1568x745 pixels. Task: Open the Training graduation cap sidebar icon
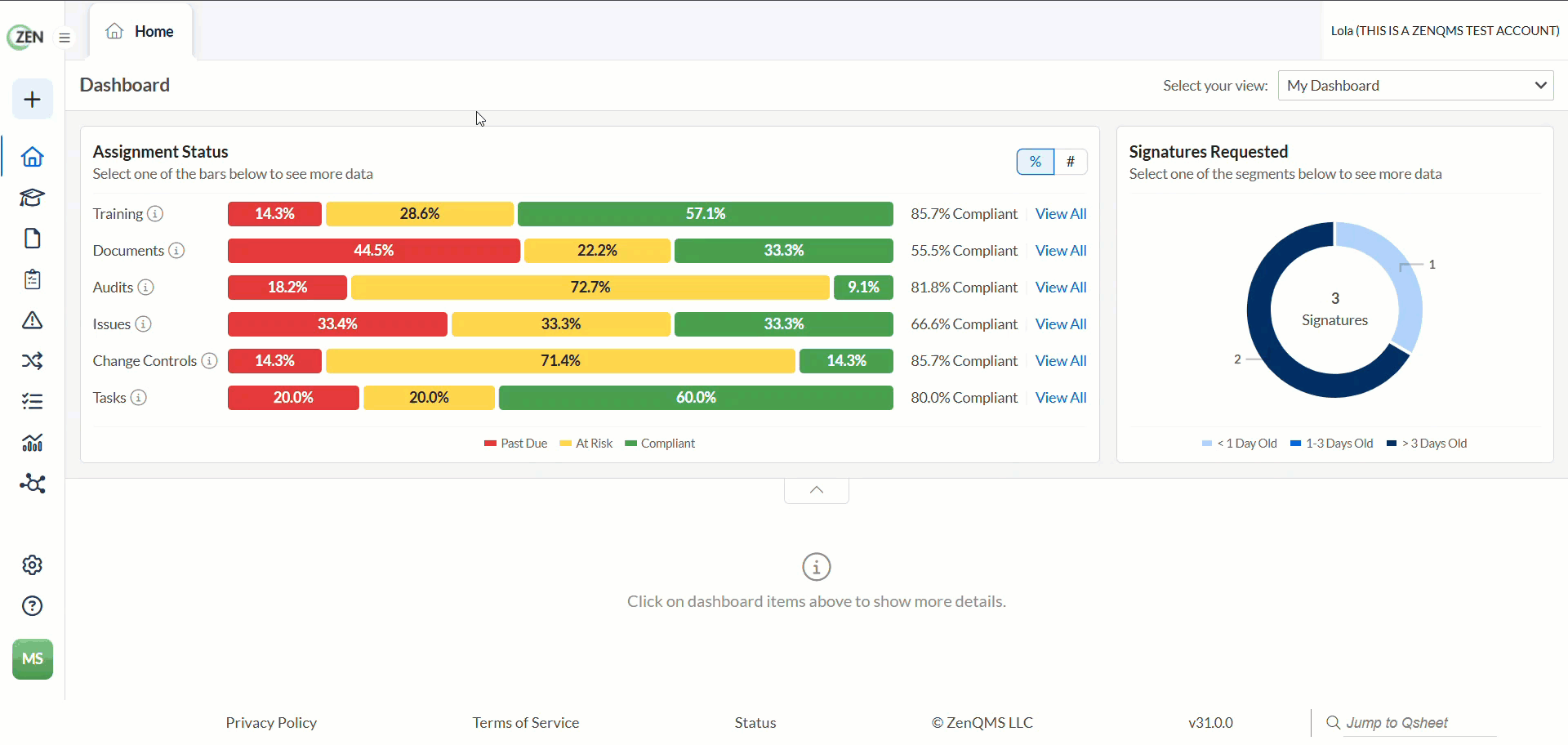pyautogui.click(x=32, y=198)
